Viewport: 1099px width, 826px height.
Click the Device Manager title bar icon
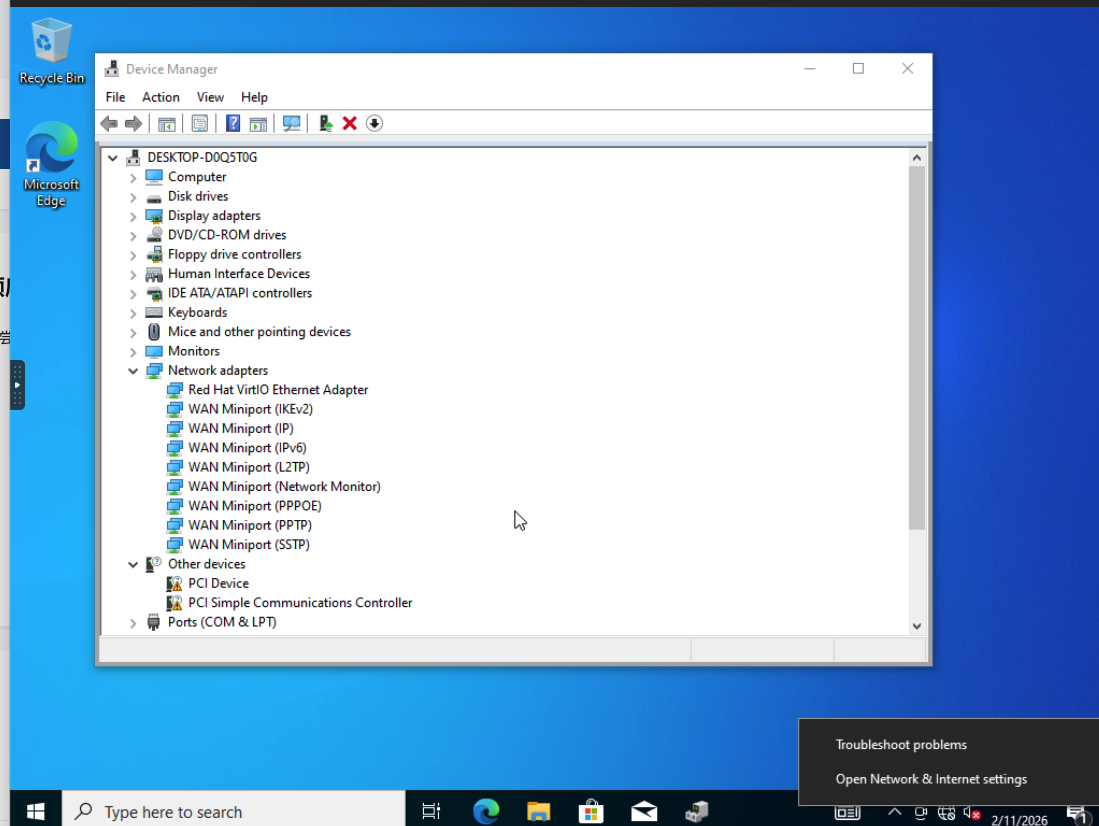(111, 69)
